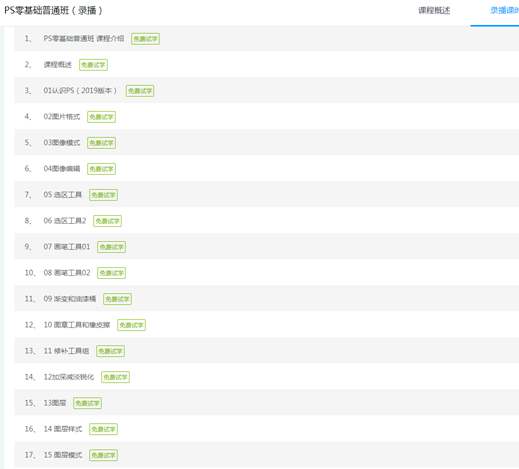Open lesson 02图片格式

62,116
